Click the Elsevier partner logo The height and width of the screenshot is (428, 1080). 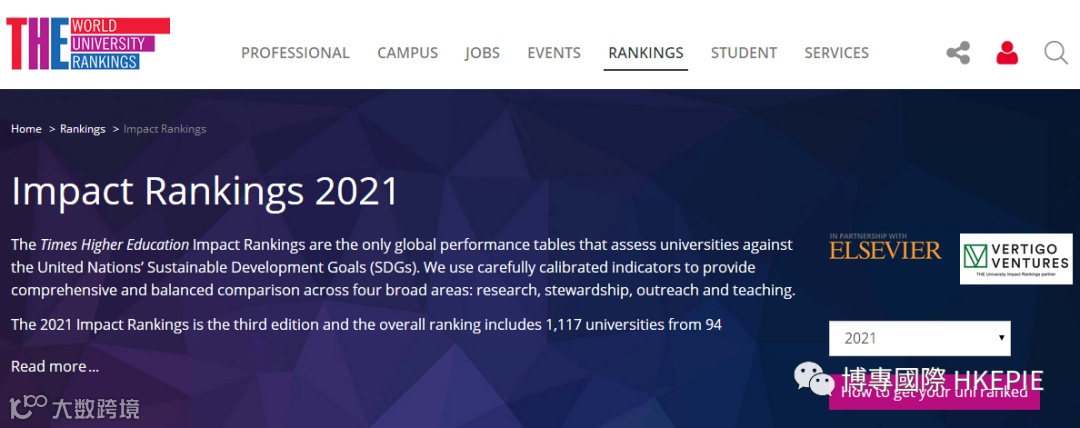click(885, 247)
